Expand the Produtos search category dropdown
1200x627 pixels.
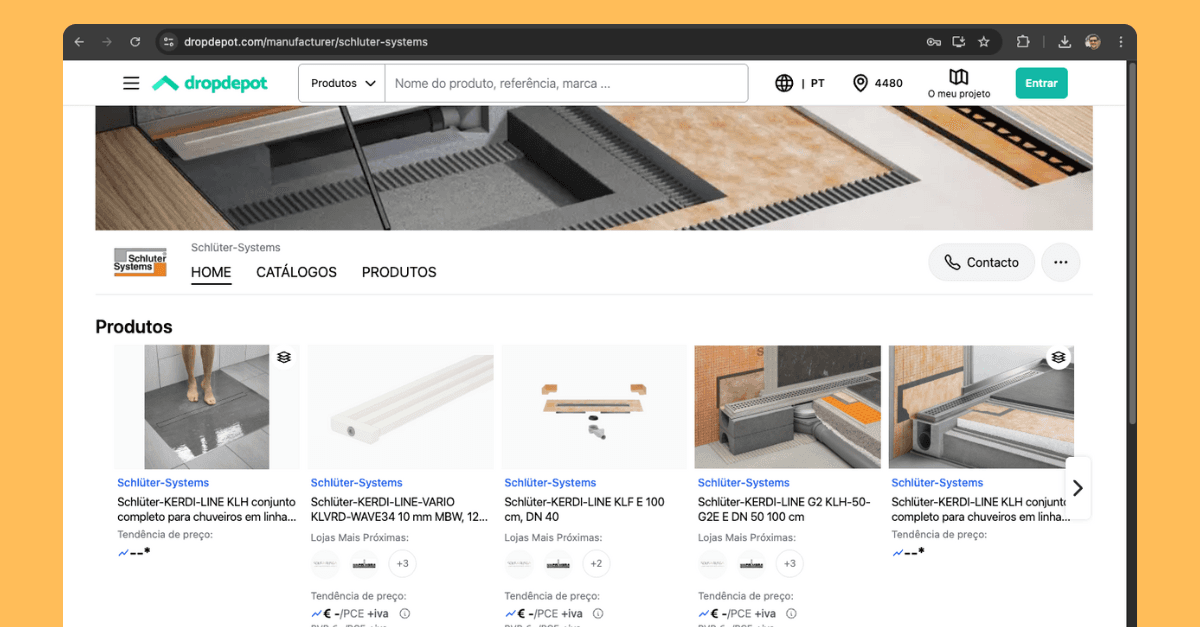coord(342,83)
